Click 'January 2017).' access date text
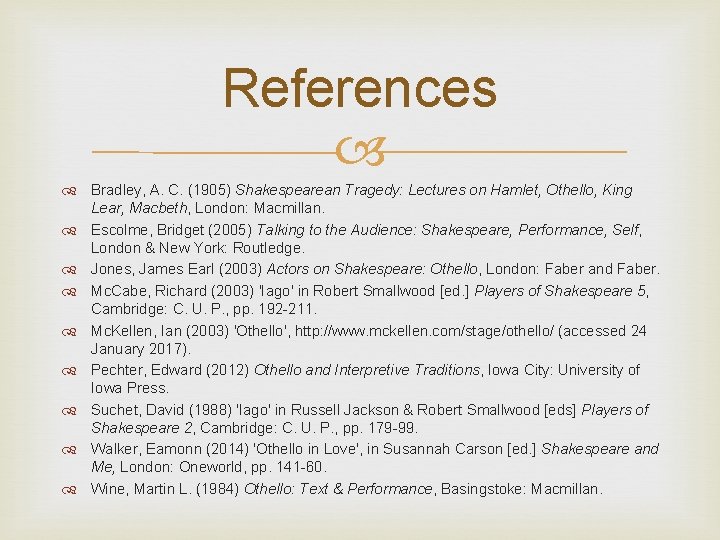Image resolution: width=720 pixels, height=540 pixels. [x=141, y=349]
